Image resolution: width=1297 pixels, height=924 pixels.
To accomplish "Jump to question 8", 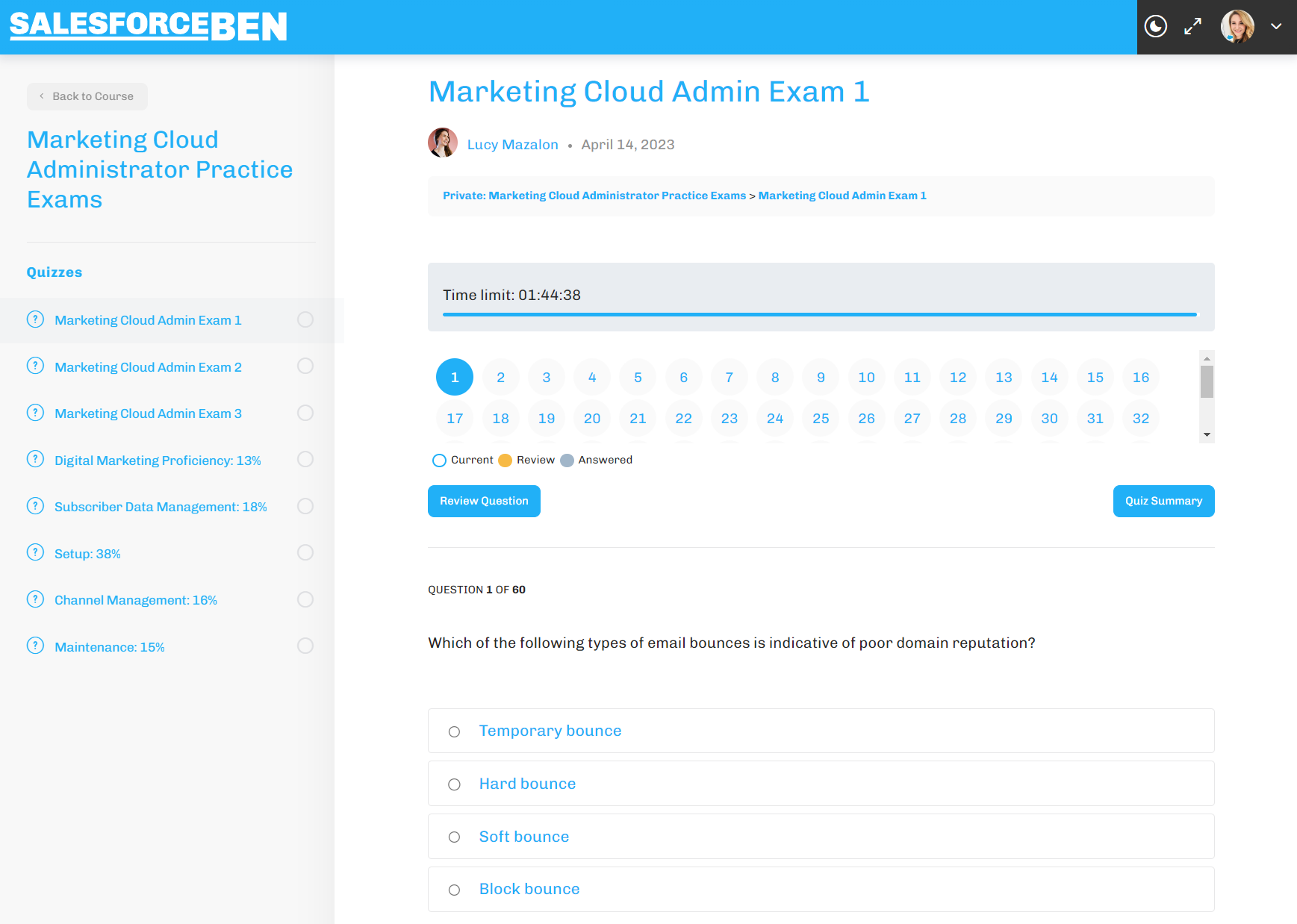I will point(775,377).
